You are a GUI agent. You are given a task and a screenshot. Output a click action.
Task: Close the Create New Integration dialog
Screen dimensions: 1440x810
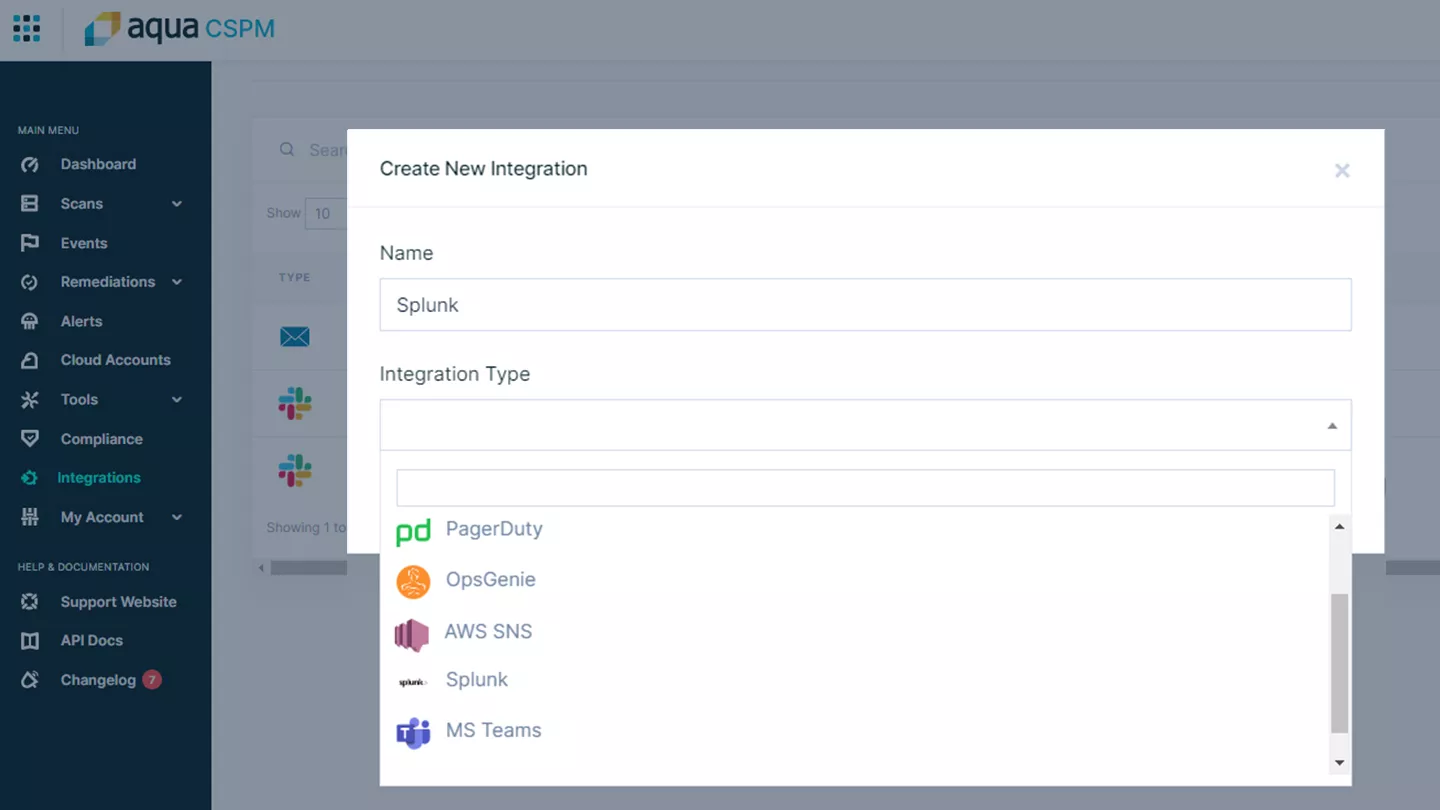(x=1342, y=170)
